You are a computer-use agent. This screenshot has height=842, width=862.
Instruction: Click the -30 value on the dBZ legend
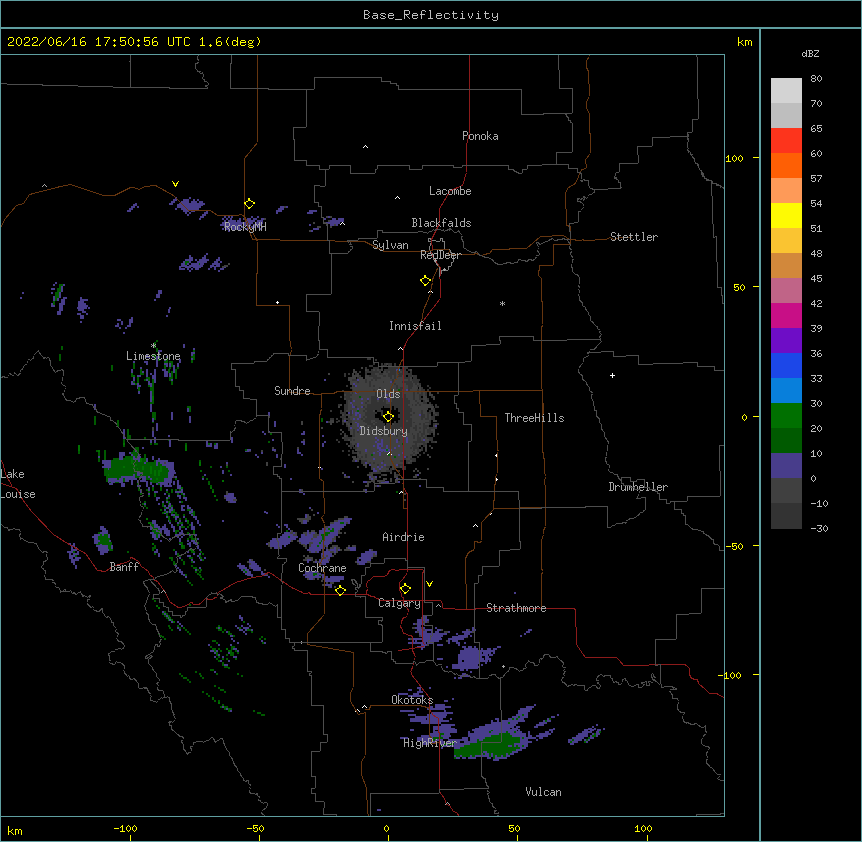819,528
